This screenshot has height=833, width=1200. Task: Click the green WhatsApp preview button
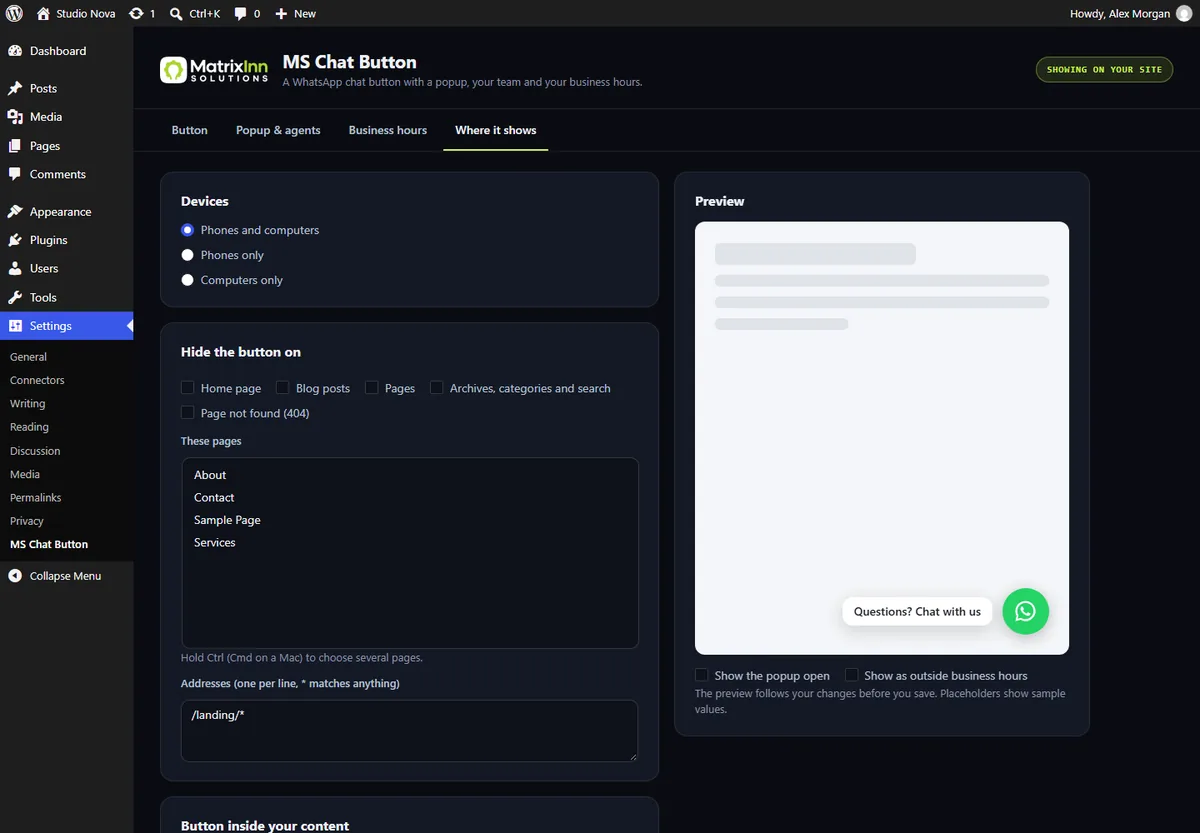click(1025, 611)
